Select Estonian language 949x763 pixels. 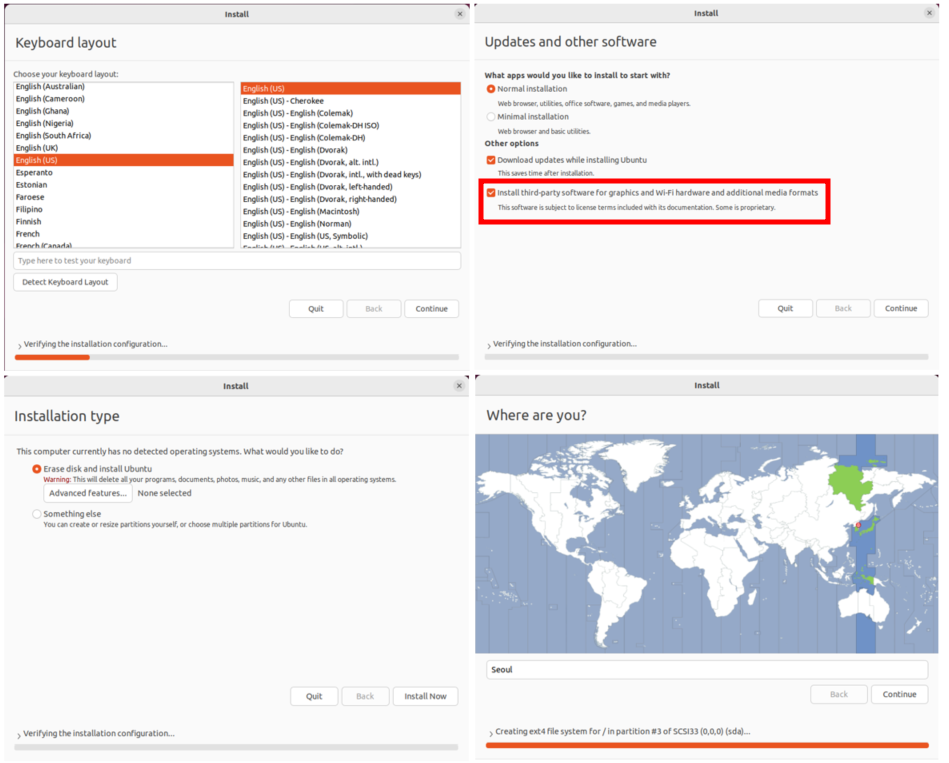(123, 185)
